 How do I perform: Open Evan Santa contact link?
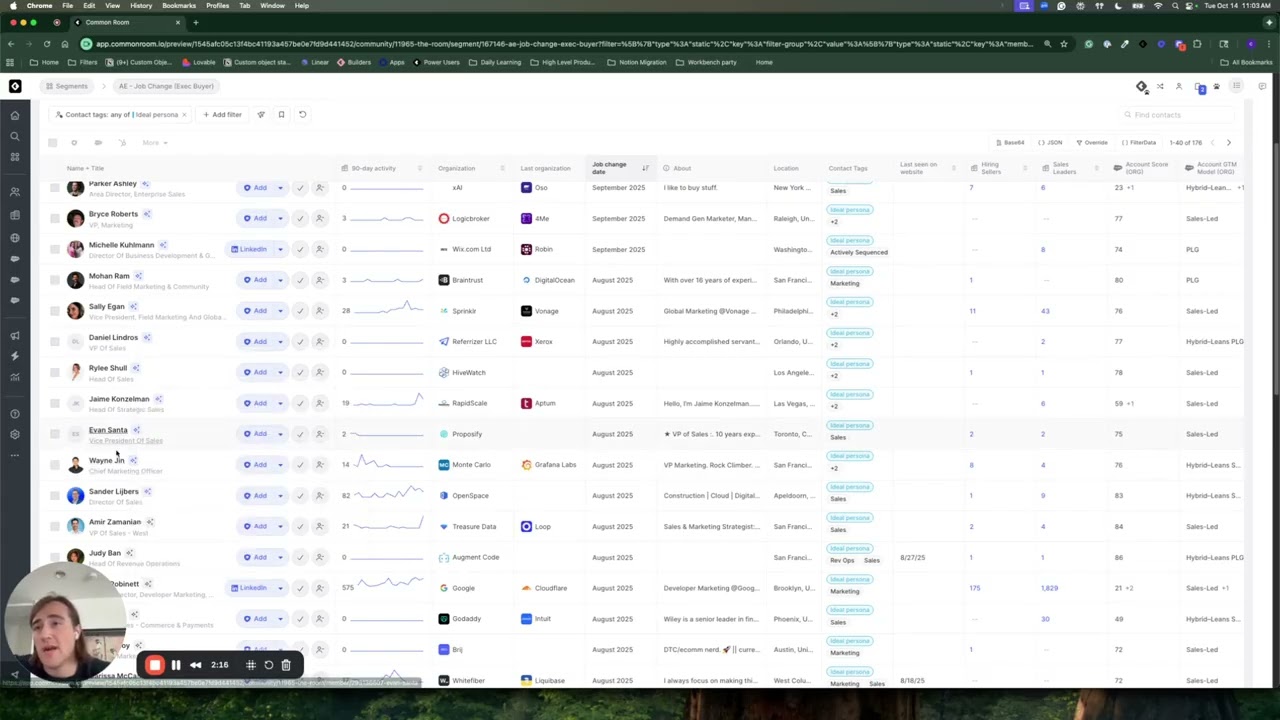pos(108,430)
